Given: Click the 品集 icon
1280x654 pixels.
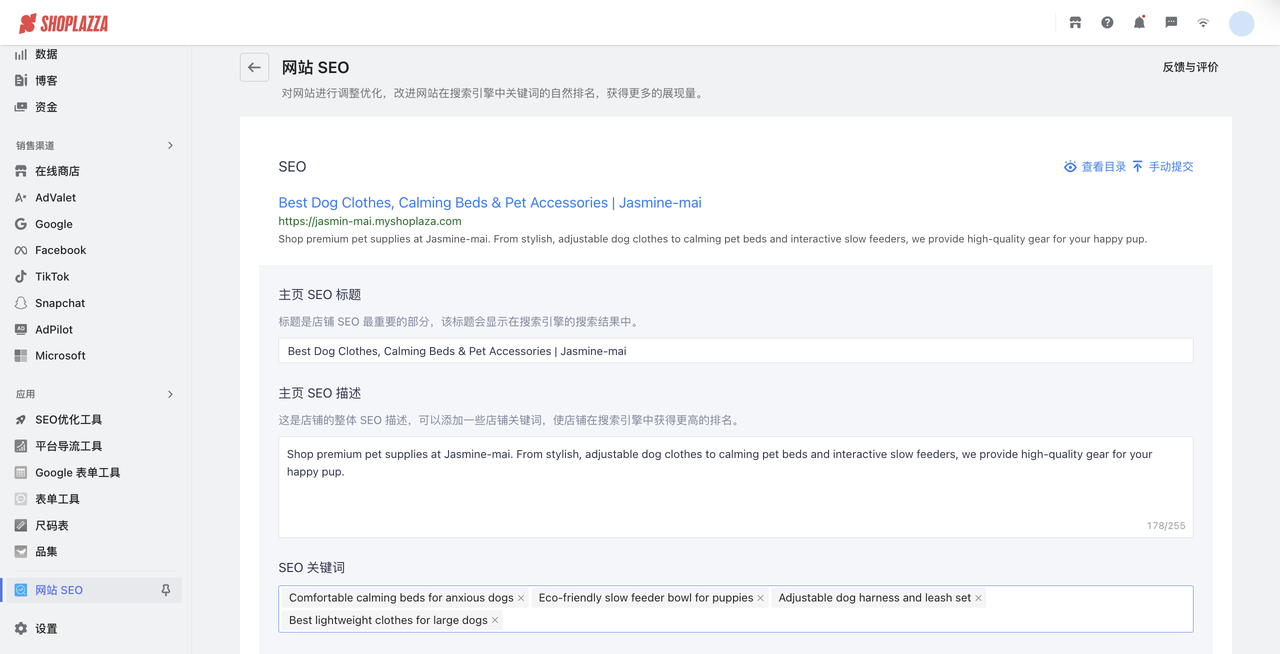Looking at the screenshot, I should tap(21, 552).
